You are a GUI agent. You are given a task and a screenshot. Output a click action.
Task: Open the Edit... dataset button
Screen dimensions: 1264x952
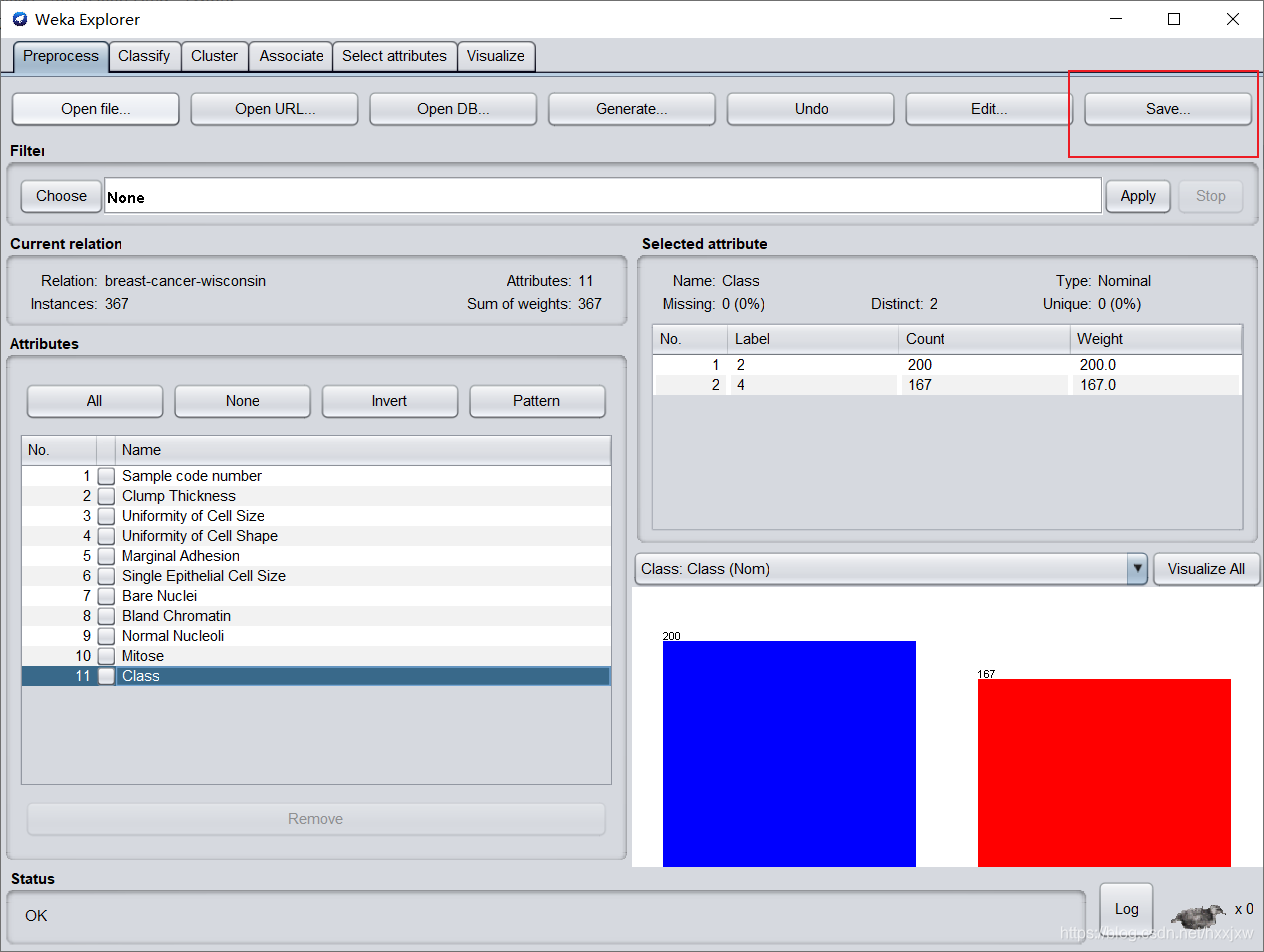(x=989, y=109)
